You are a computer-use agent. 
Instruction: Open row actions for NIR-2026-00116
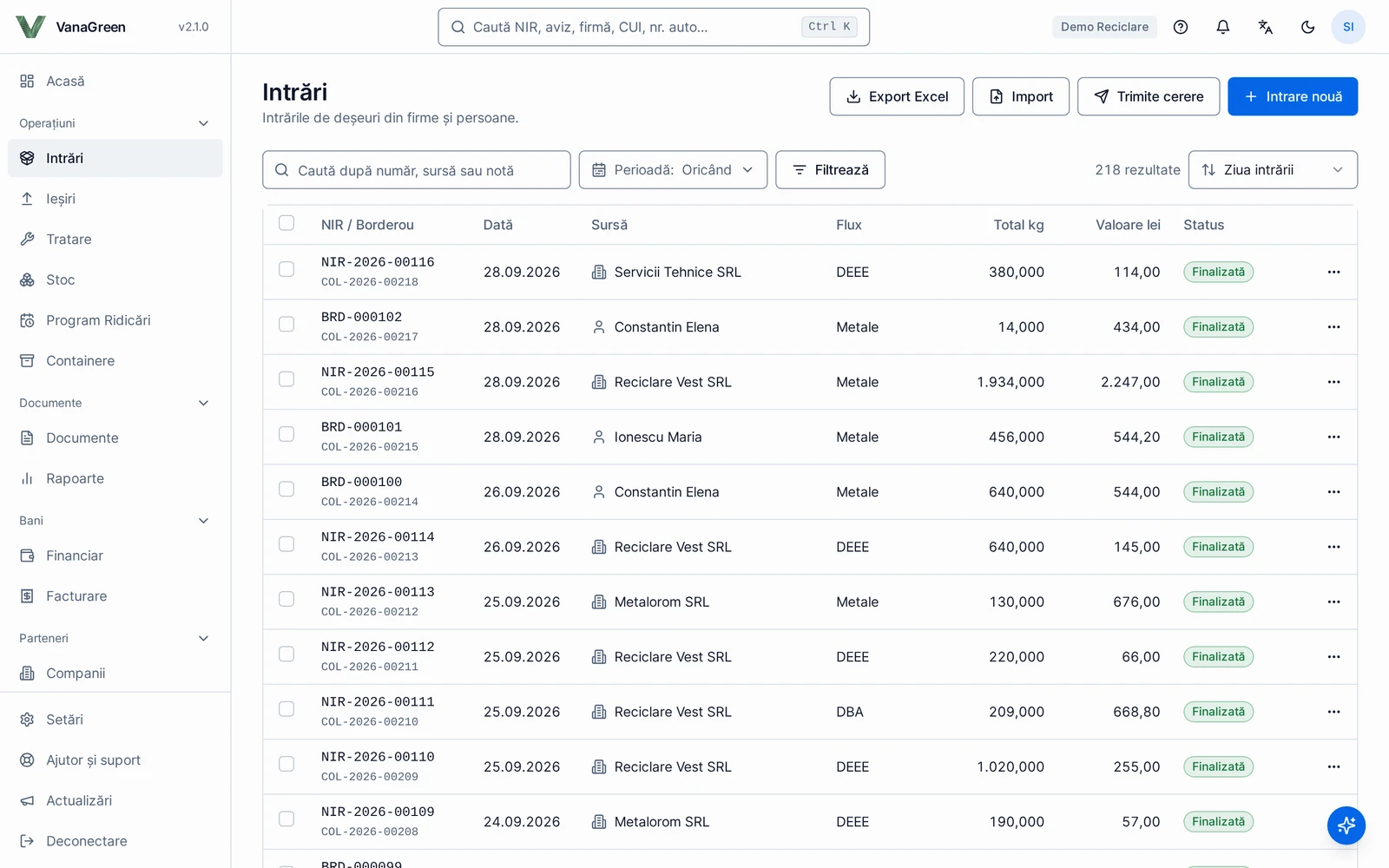tap(1334, 272)
